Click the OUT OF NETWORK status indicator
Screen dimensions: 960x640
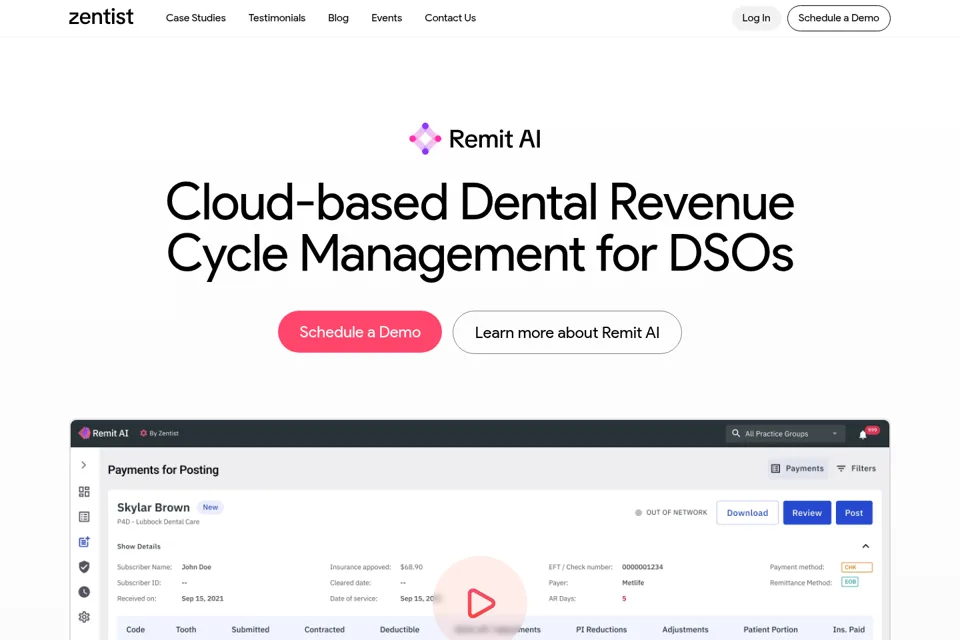tap(671, 513)
